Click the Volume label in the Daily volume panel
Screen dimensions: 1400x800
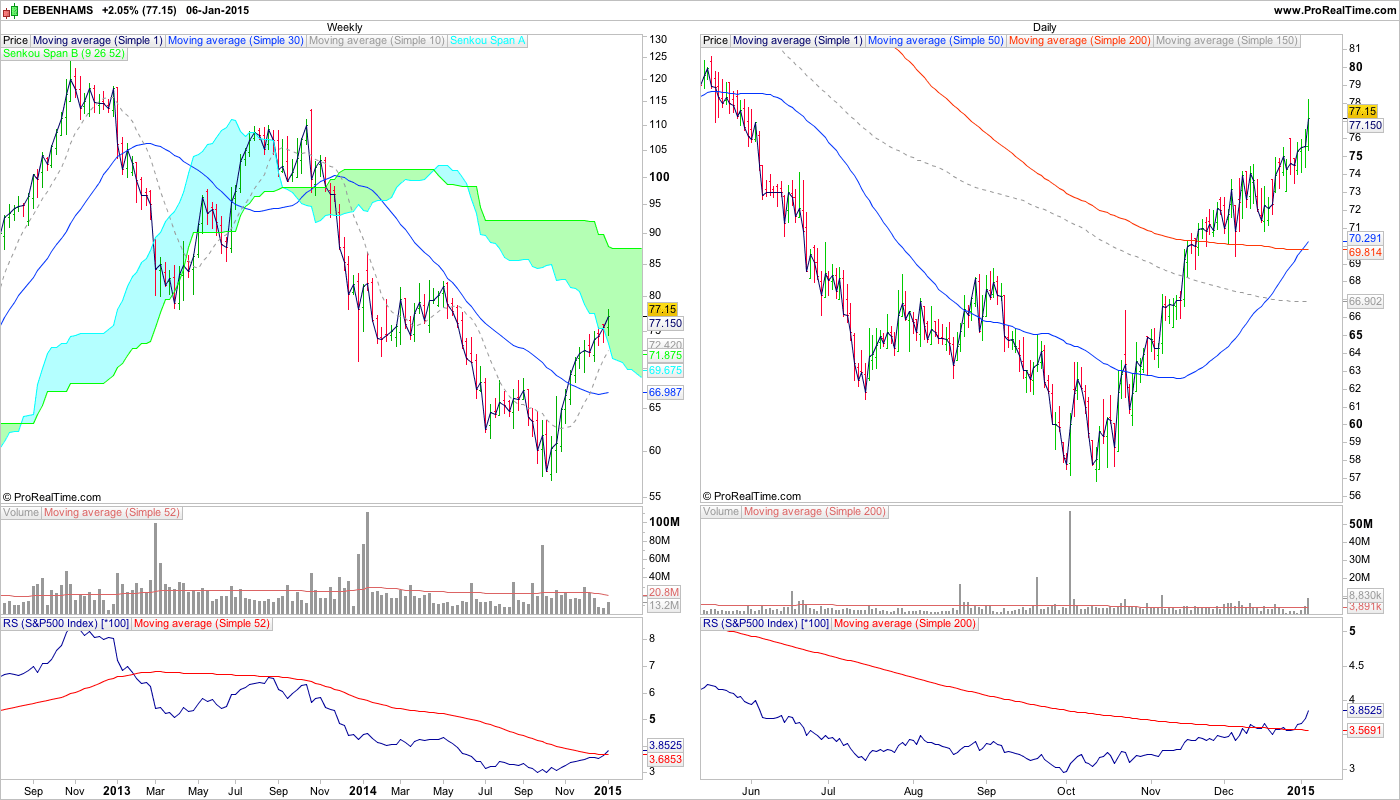pos(721,512)
